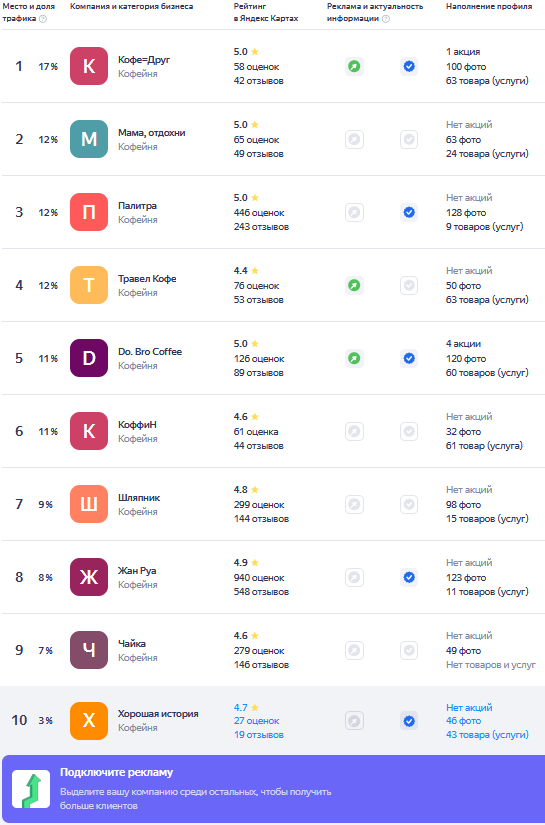Viewport: 545px width, 825px height.
Task: Click the green arrow icon in ad banner
Action: point(31,789)
